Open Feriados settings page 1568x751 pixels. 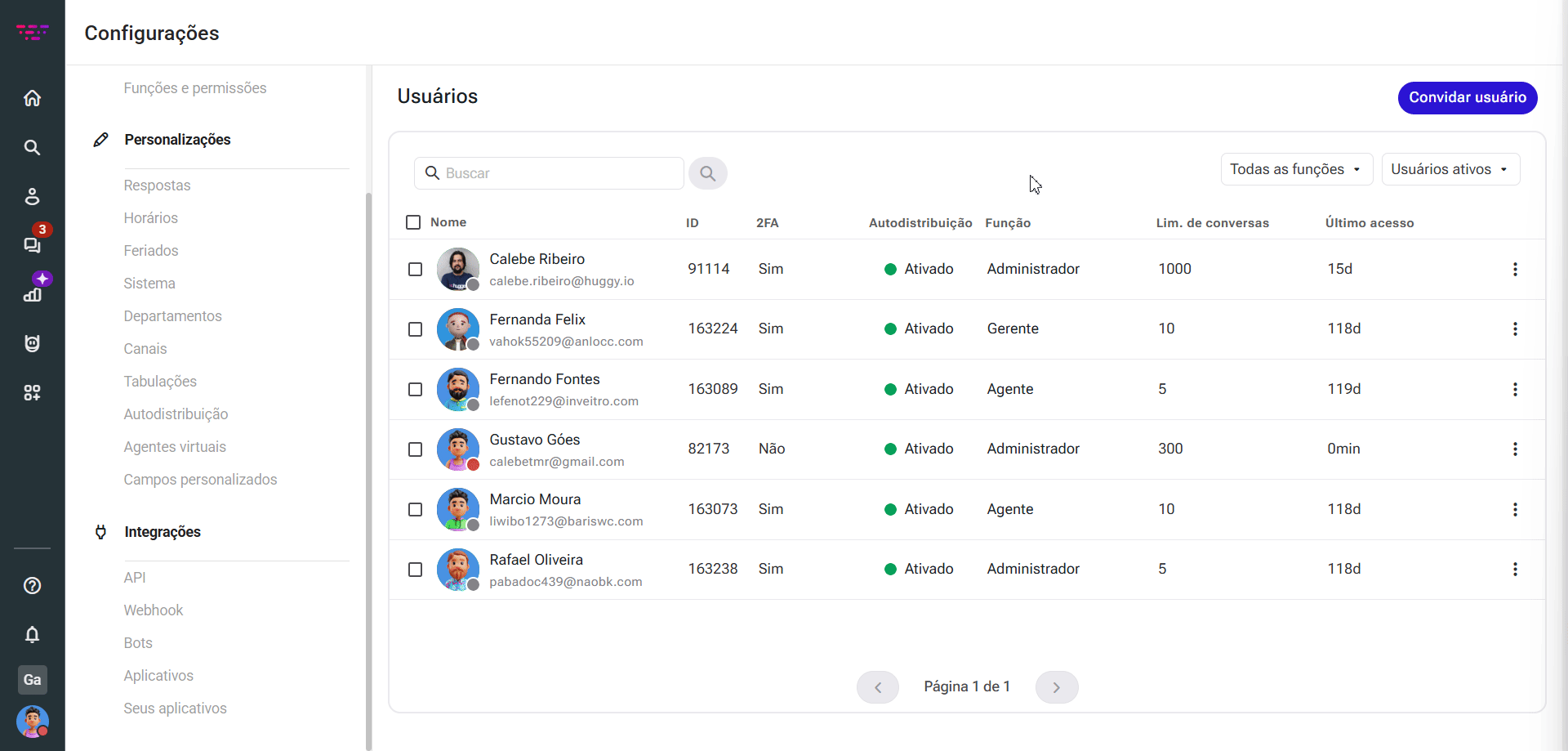[x=150, y=251]
